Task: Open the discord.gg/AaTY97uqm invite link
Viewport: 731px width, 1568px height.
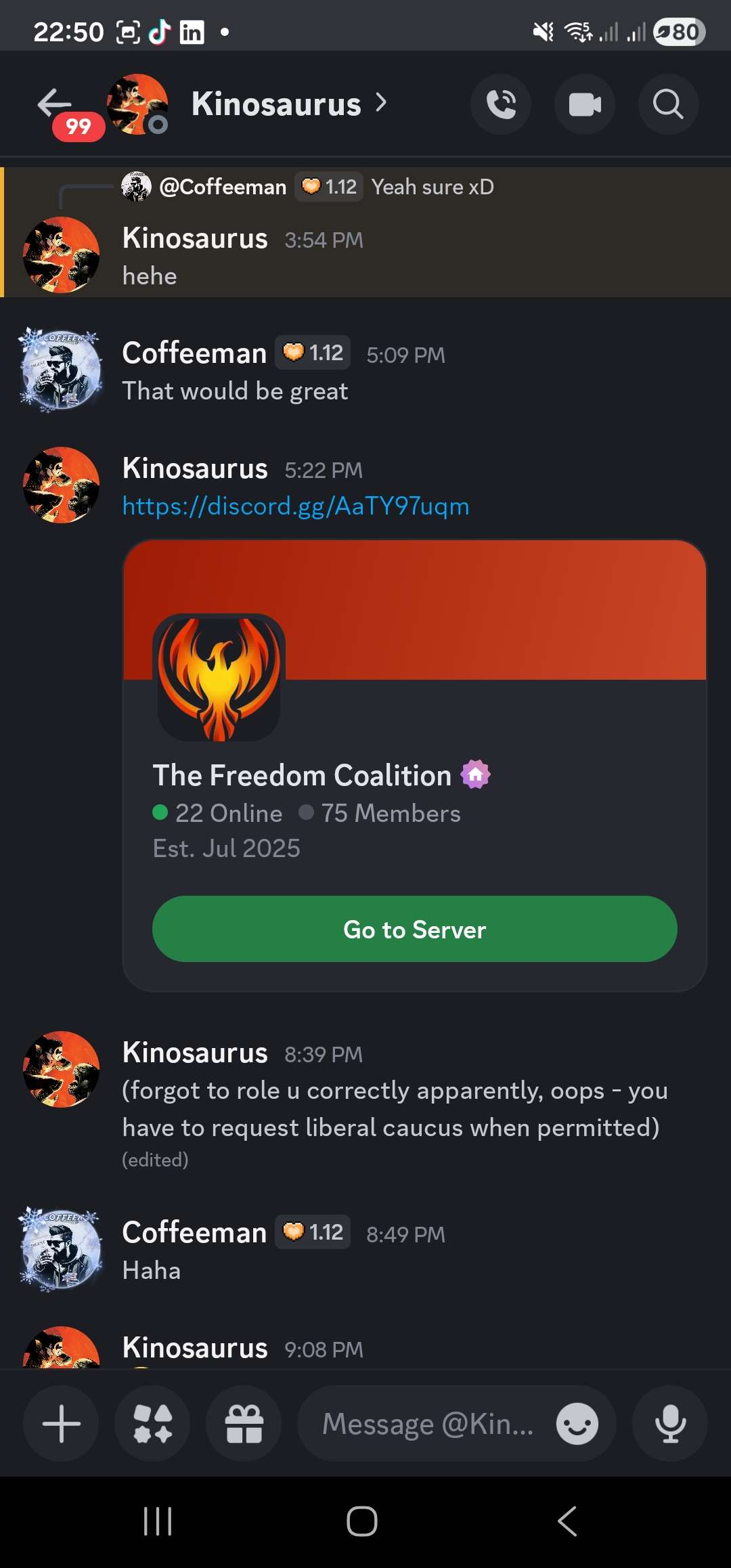Action: pyautogui.click(x=296, y=506)
